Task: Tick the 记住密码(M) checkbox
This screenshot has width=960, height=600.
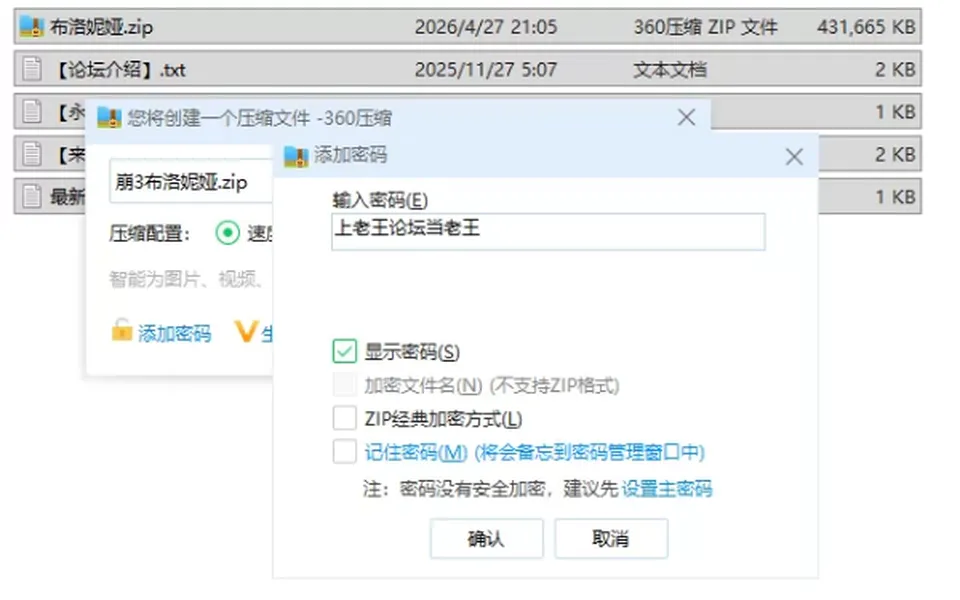Action: pos(344,452)
